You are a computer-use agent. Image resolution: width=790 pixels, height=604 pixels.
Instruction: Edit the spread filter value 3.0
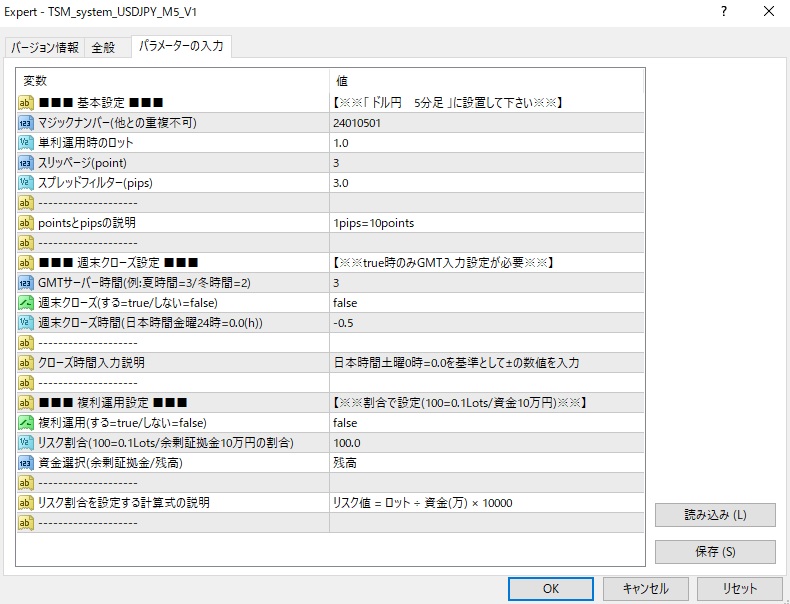click(487, 183)
